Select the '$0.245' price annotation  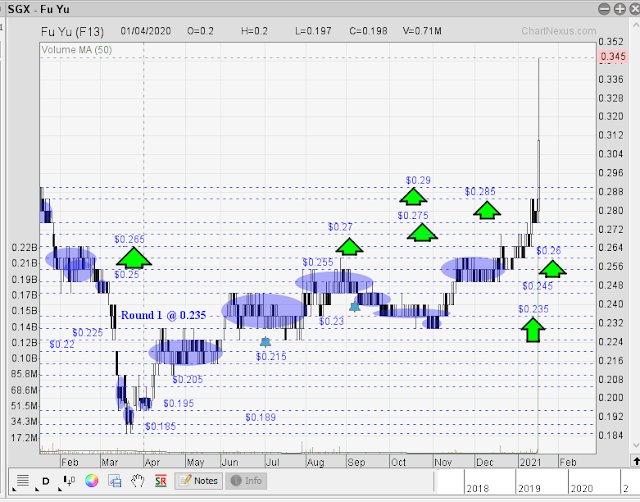[x=538, y=286]
